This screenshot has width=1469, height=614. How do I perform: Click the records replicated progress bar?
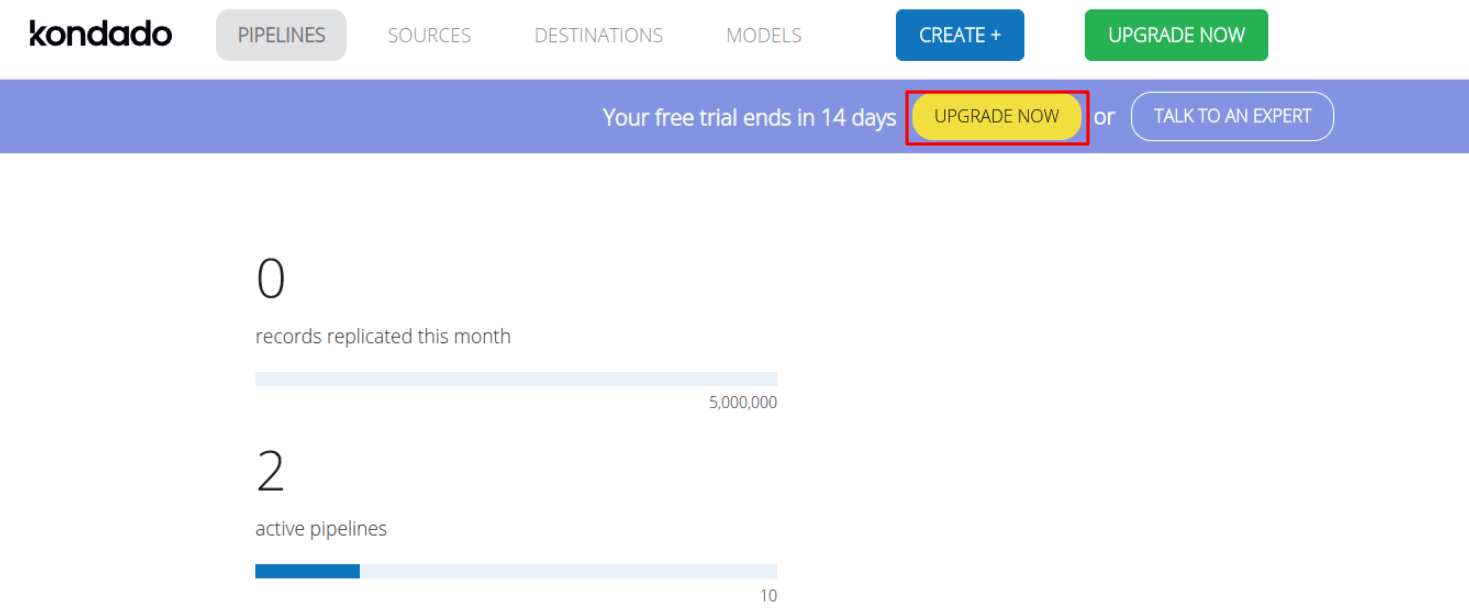coord(516,379)
